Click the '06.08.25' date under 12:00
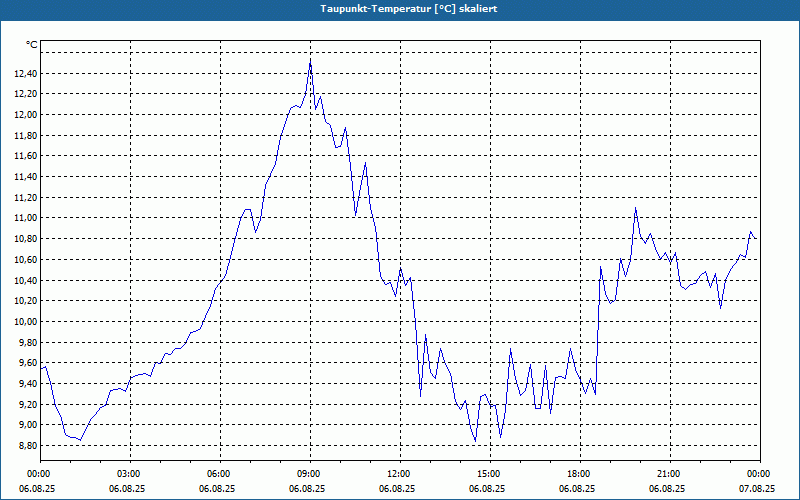Image resolution: width=800 pixels, height=500 pixels. (x=397, y=489)
